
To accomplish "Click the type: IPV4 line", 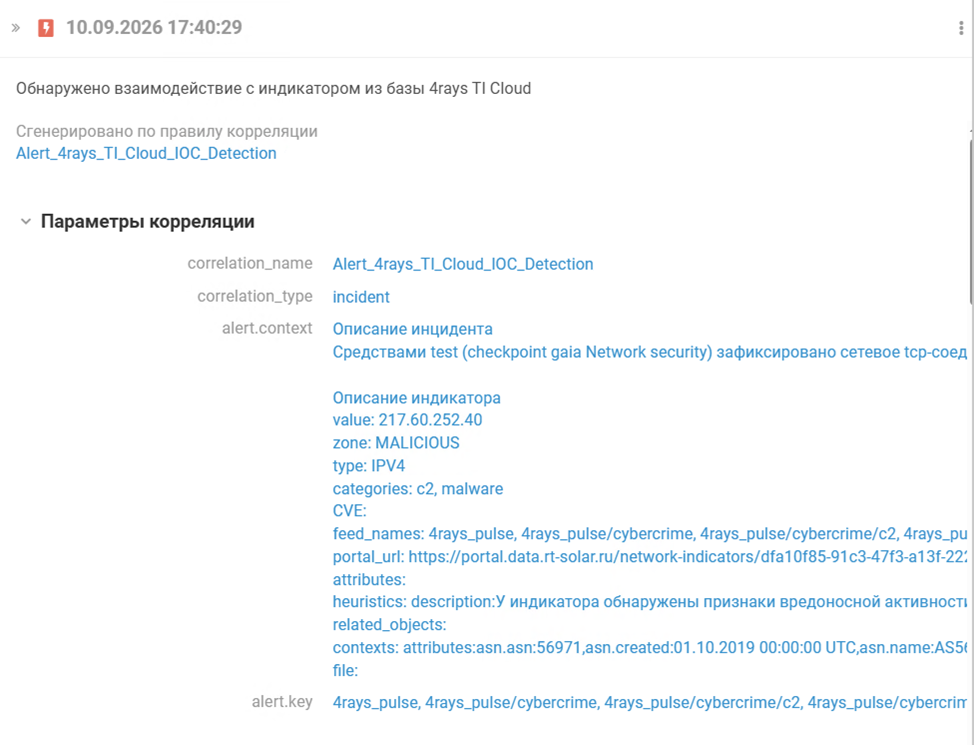I will pyautogui.click(x=368, y=466).
